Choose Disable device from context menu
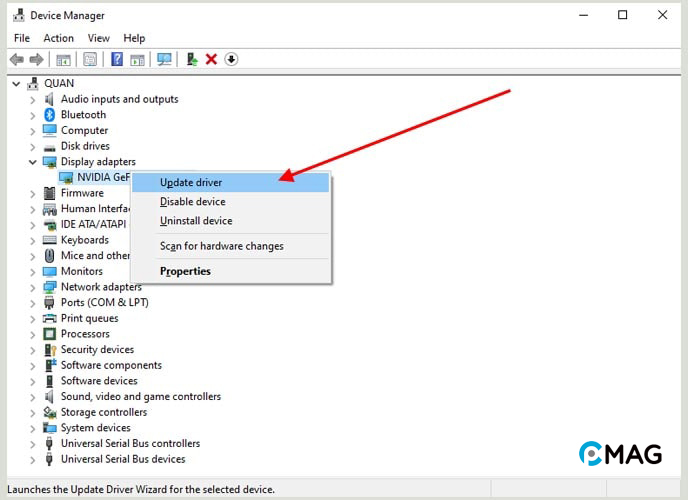The image size is (688, 500). coord(230,202)
